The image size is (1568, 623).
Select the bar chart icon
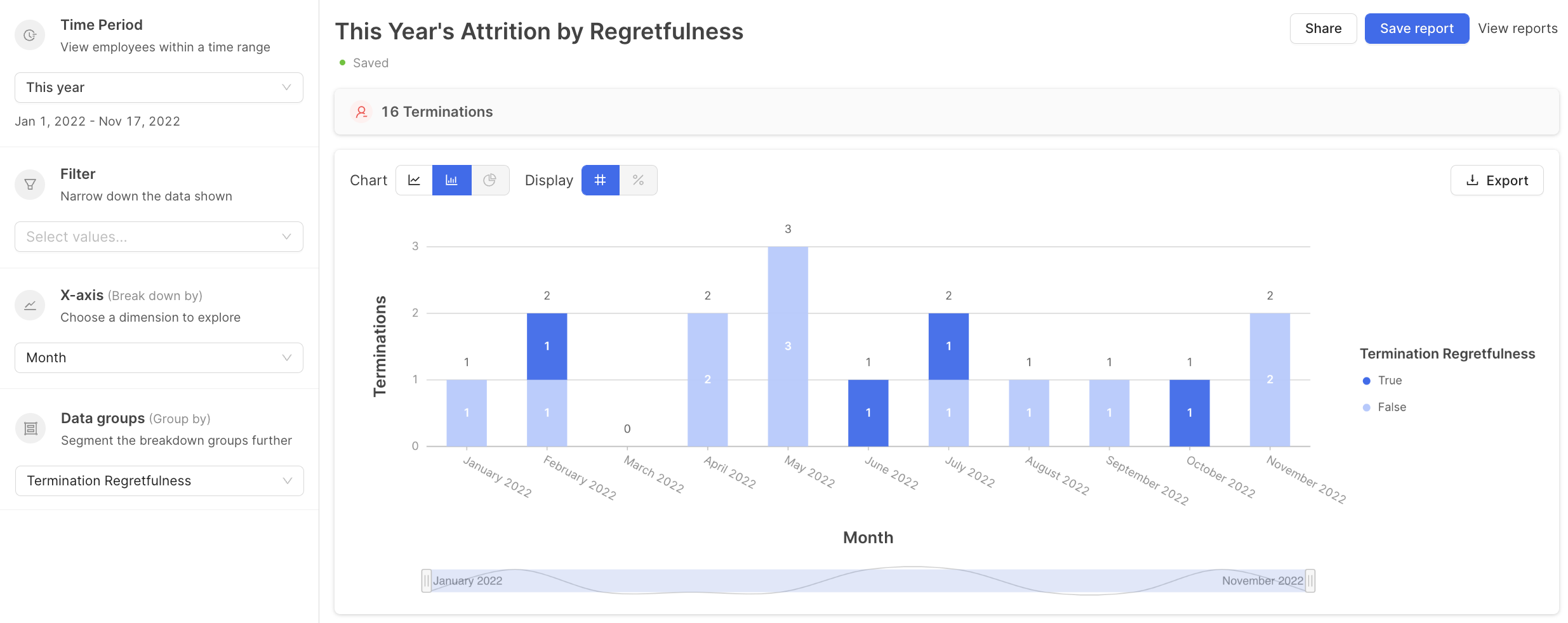[452, 180]
